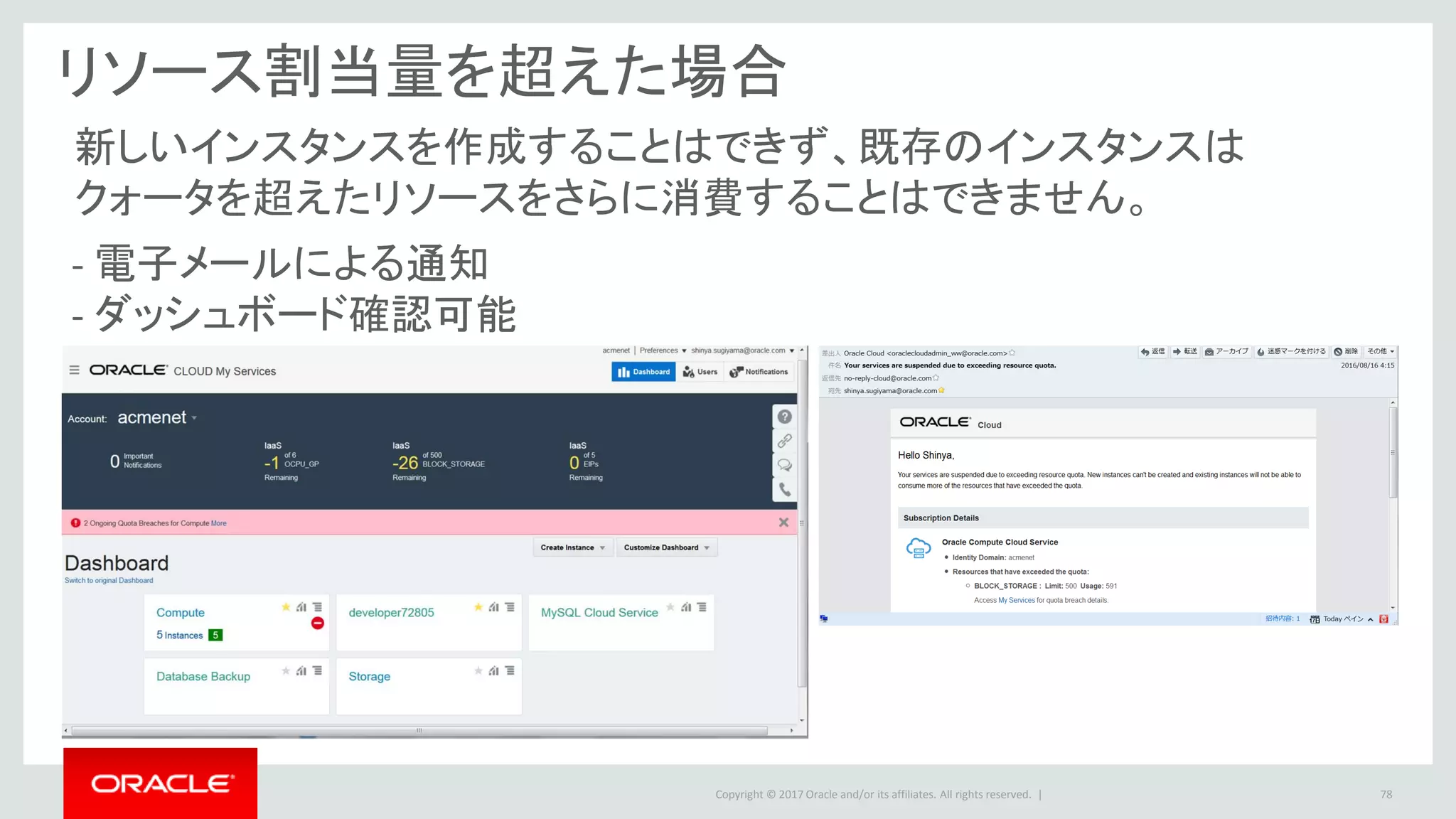Click the email body vertical scrollbar

click(1393, 451)
